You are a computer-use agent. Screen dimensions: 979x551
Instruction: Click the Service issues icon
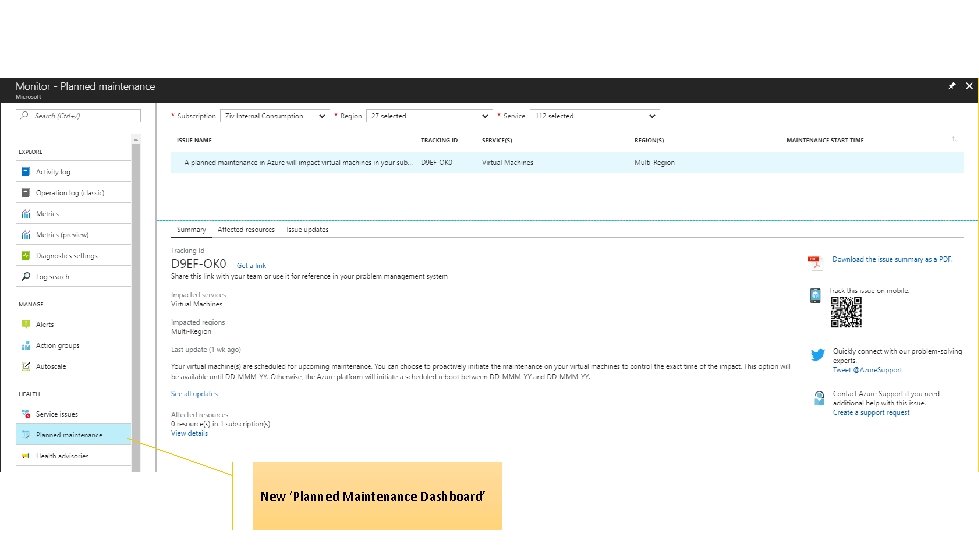point(26,414)
